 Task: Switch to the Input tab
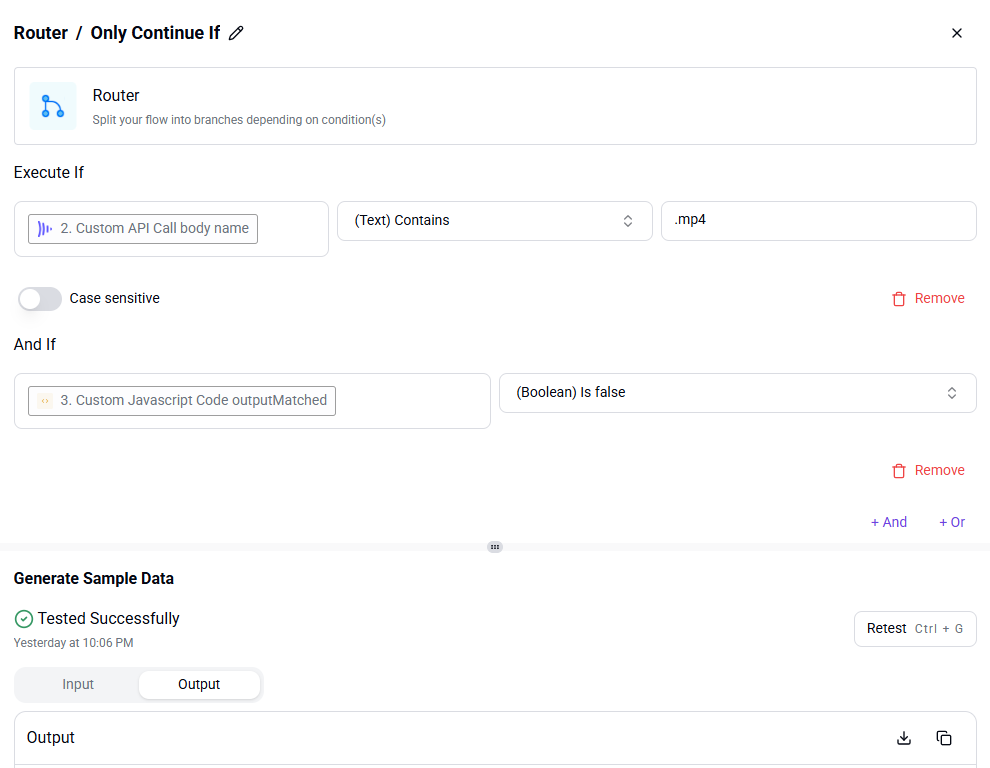(78, 685)
